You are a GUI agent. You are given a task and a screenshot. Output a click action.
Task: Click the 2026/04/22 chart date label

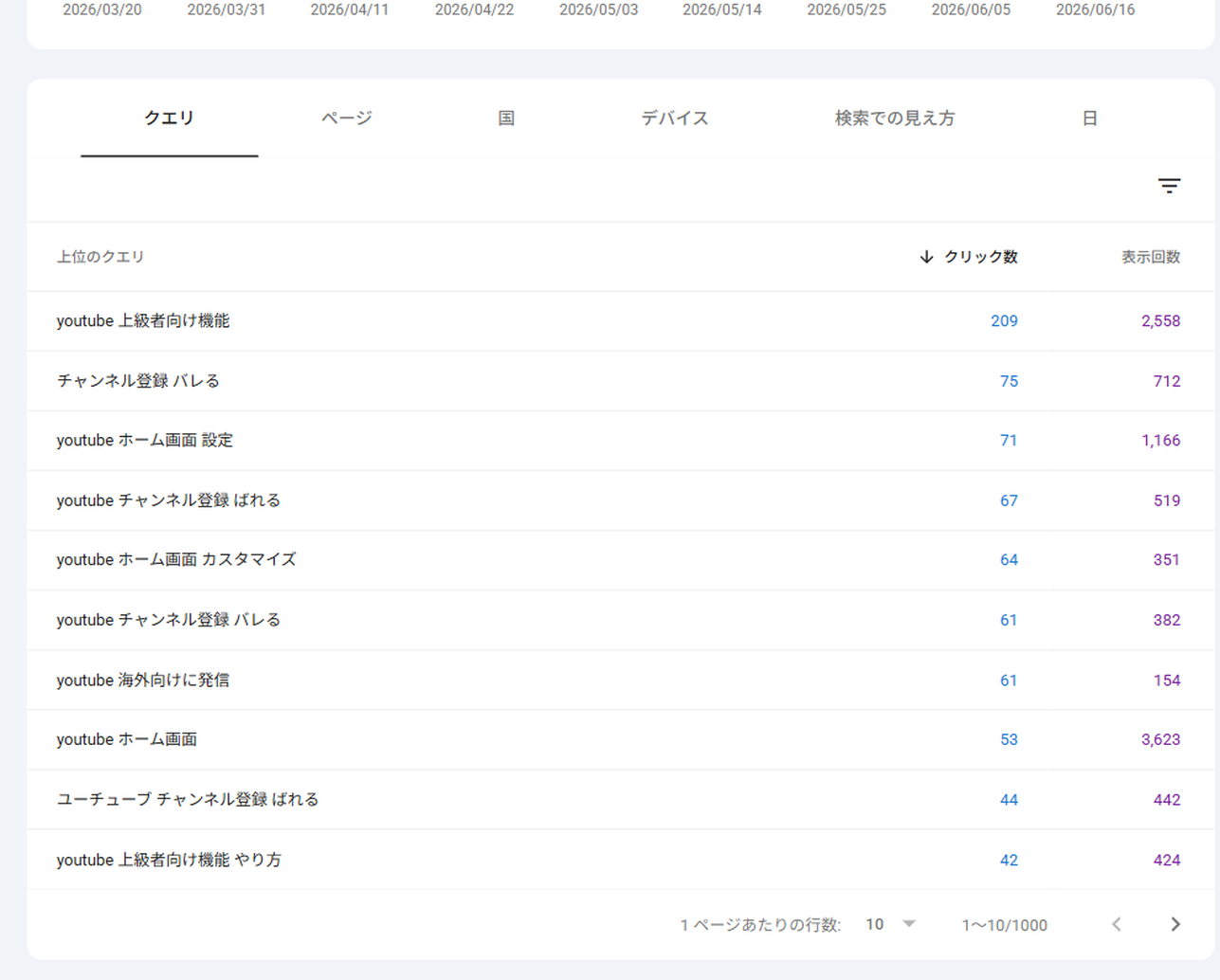point(474,9)
